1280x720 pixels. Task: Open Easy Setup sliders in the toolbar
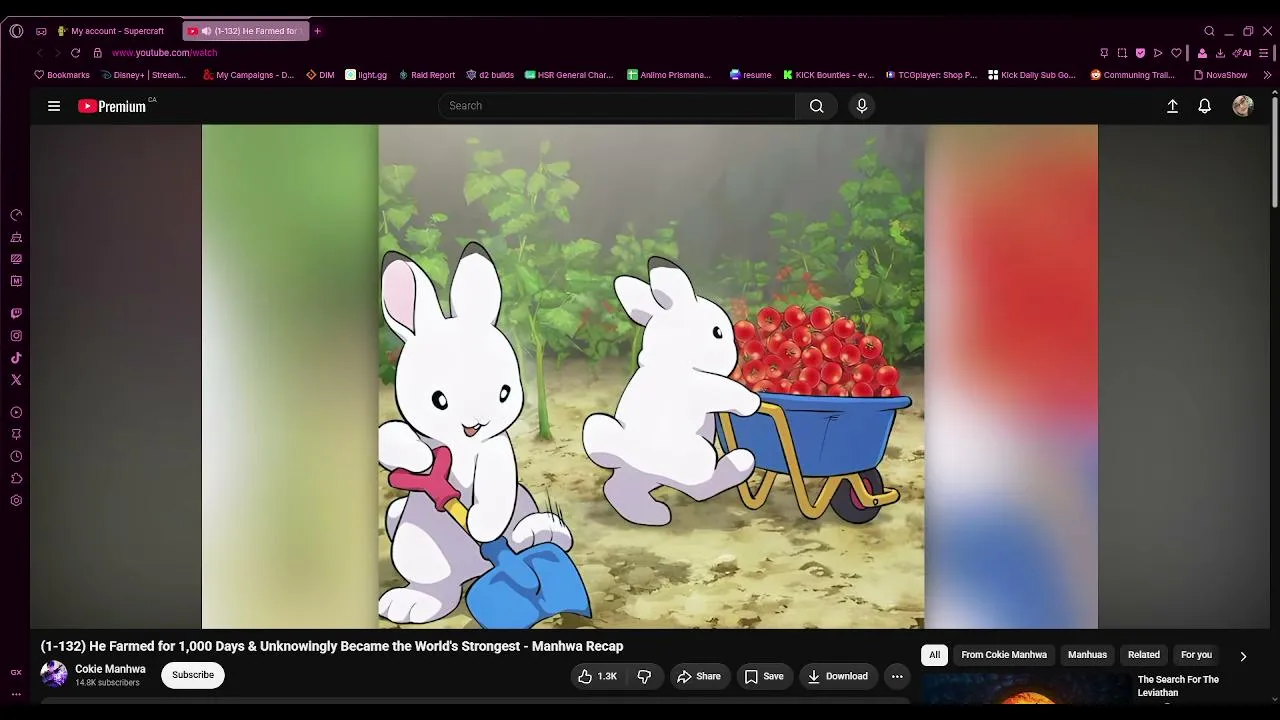[1265, 53]
